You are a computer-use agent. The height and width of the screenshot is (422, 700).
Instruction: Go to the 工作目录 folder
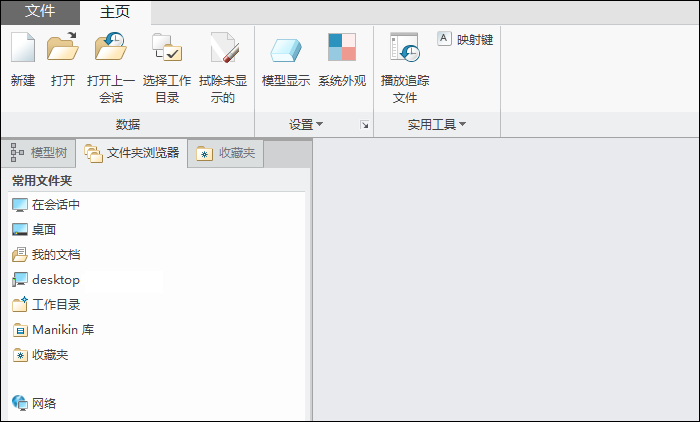[46, 305]
